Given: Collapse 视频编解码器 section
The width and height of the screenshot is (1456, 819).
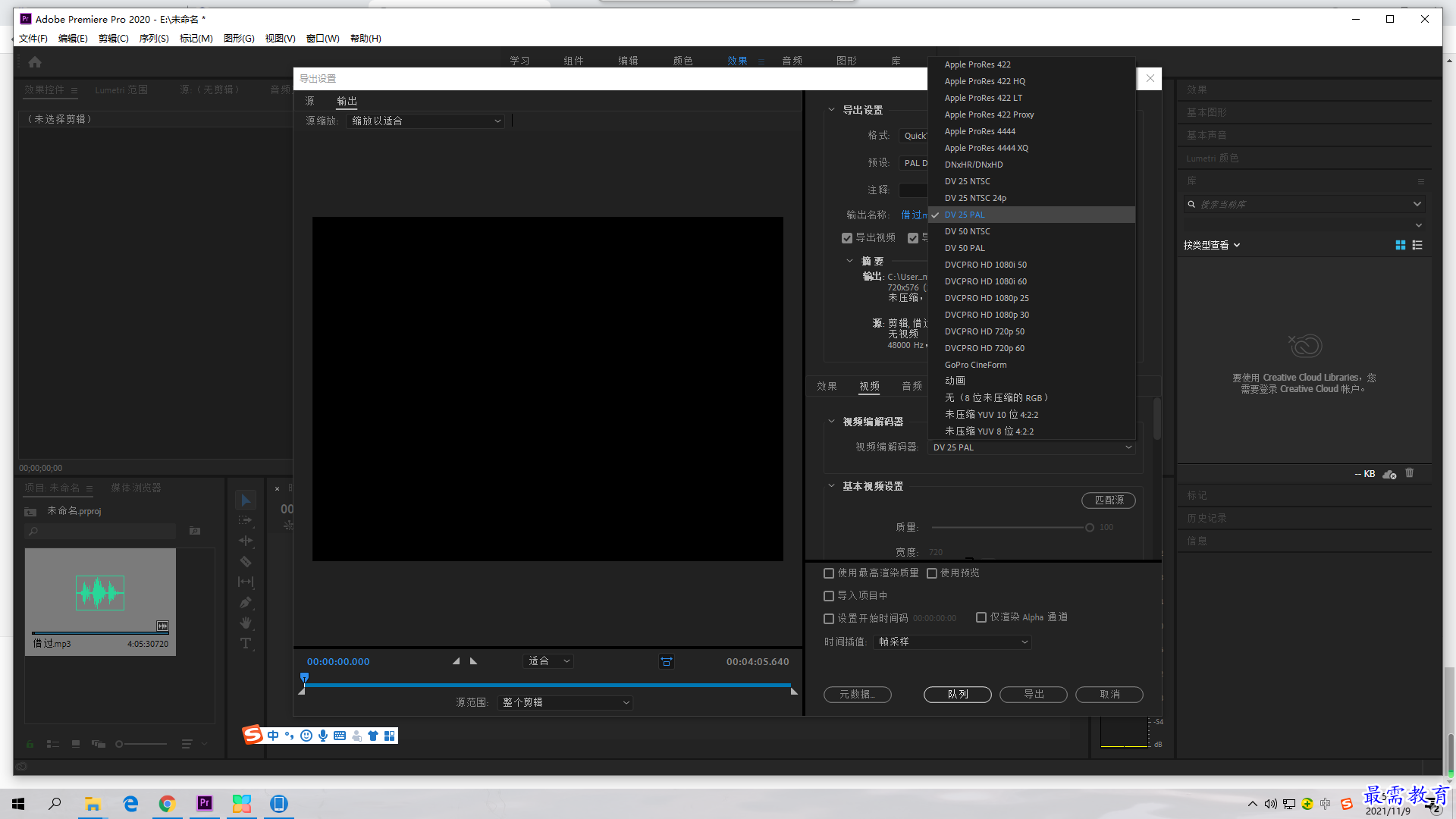Looking at the screenshot, I should click(x=831, y=422).
